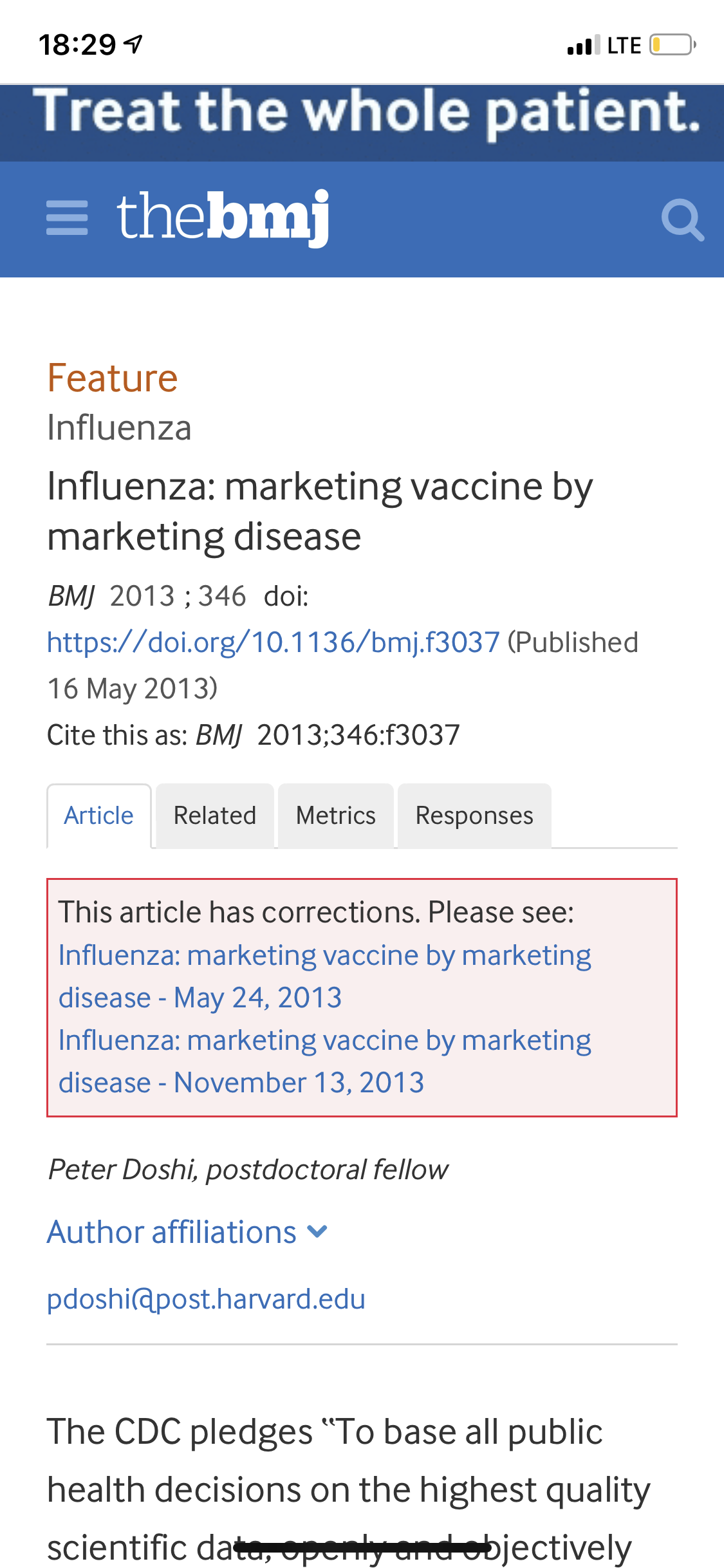Switch to the Related tab
The width and height of the screenshot is (724, 1568).
pyautogui.click(x=215, y=816)
